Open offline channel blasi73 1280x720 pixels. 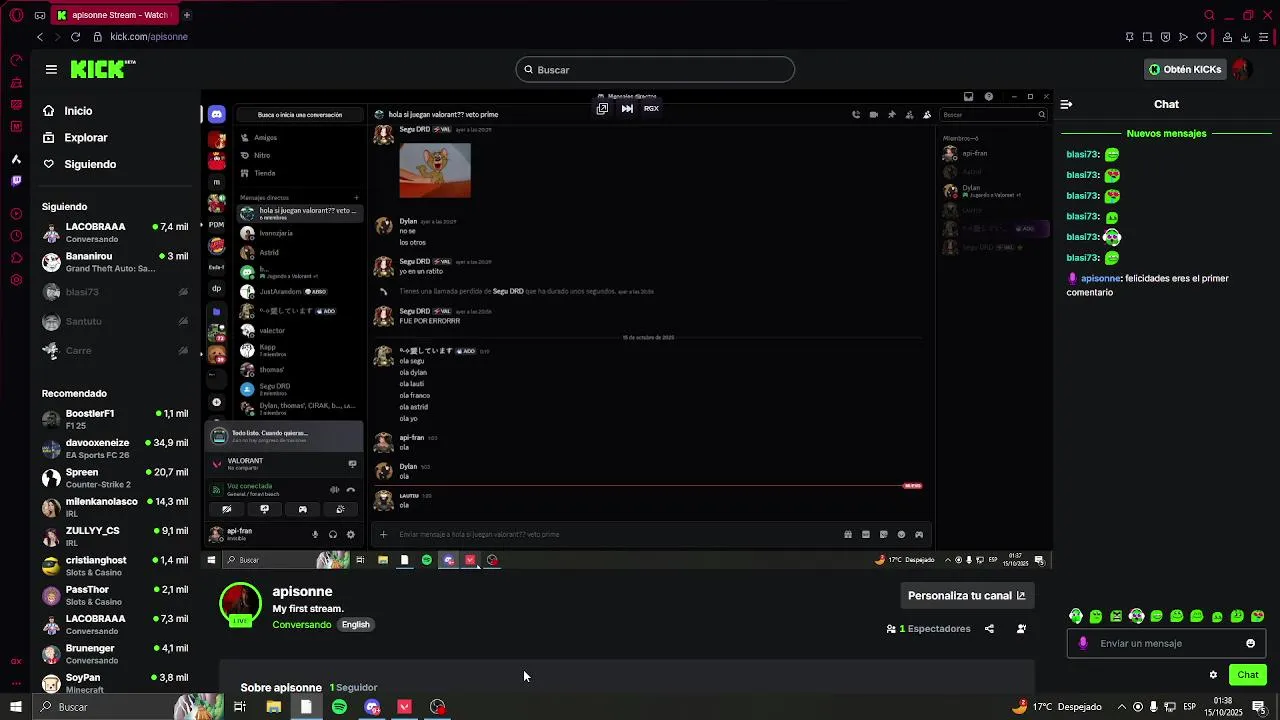coord(115,292)
